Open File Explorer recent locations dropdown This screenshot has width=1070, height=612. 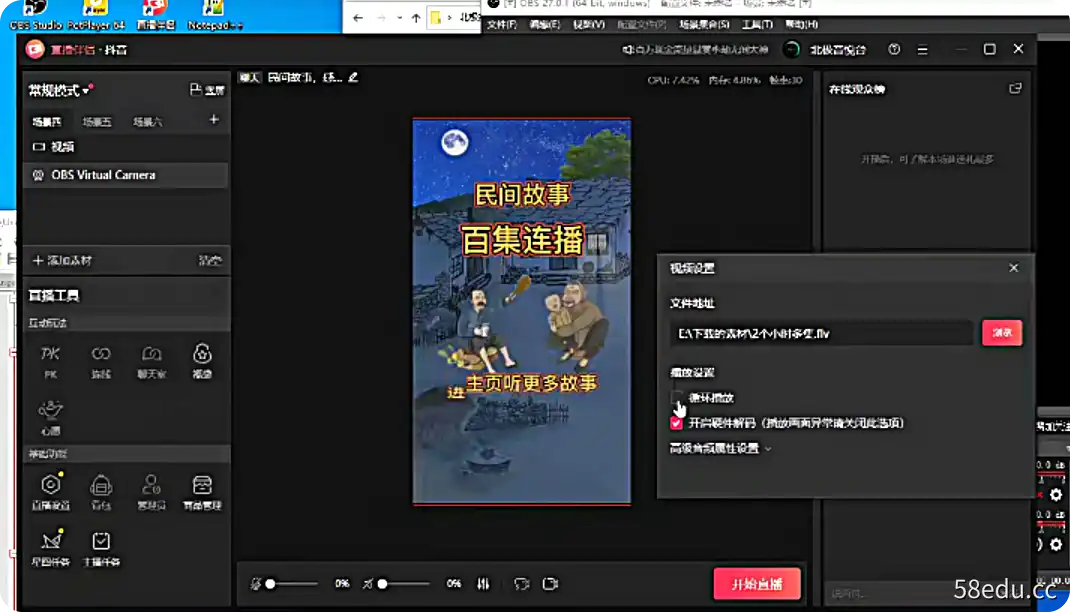(399, 18)
